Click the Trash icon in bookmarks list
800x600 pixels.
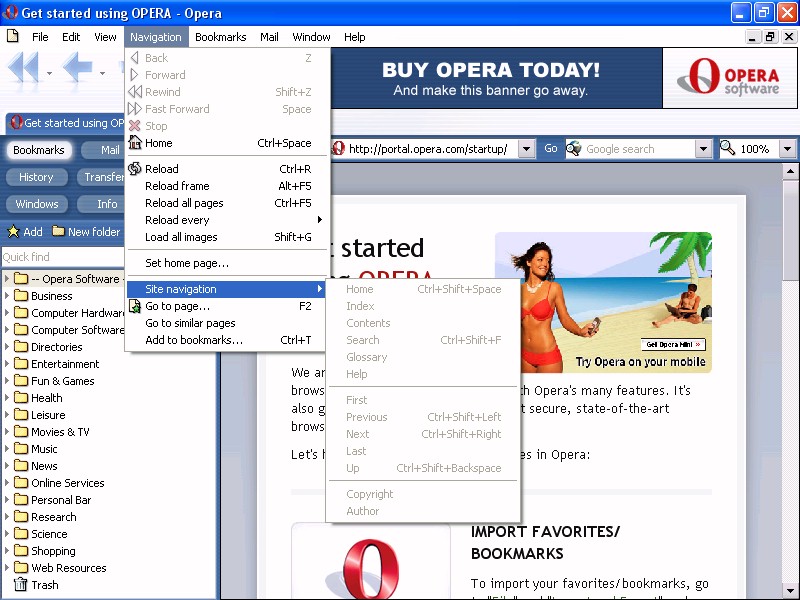tap(20, 585)
